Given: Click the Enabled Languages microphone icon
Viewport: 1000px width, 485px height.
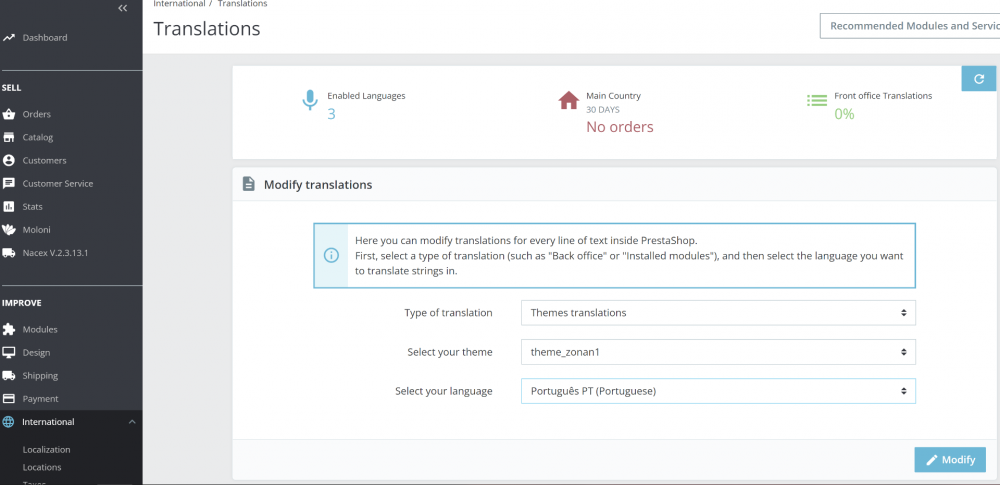Looking at the screenshot, I should pos(309,101).
